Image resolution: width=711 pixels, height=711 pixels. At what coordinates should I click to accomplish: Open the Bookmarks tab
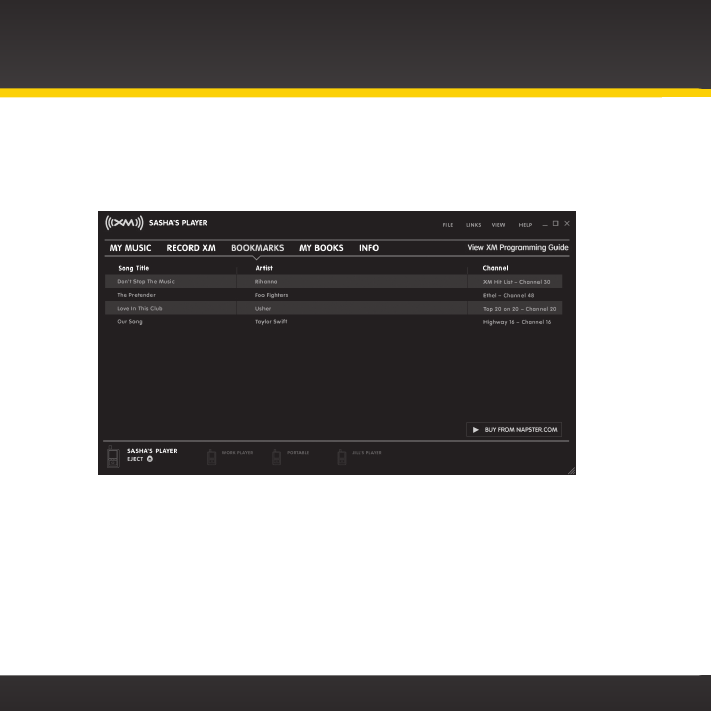tap(258, 248)
